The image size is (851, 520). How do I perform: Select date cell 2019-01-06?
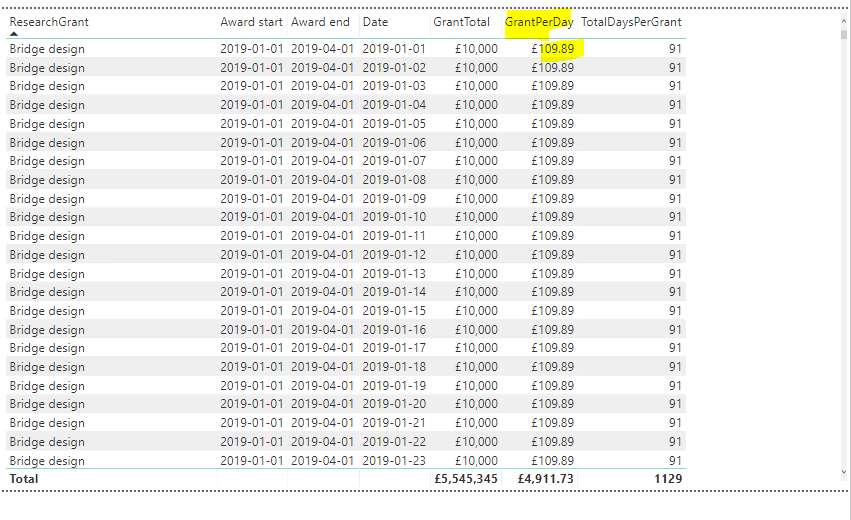point(394,142)
